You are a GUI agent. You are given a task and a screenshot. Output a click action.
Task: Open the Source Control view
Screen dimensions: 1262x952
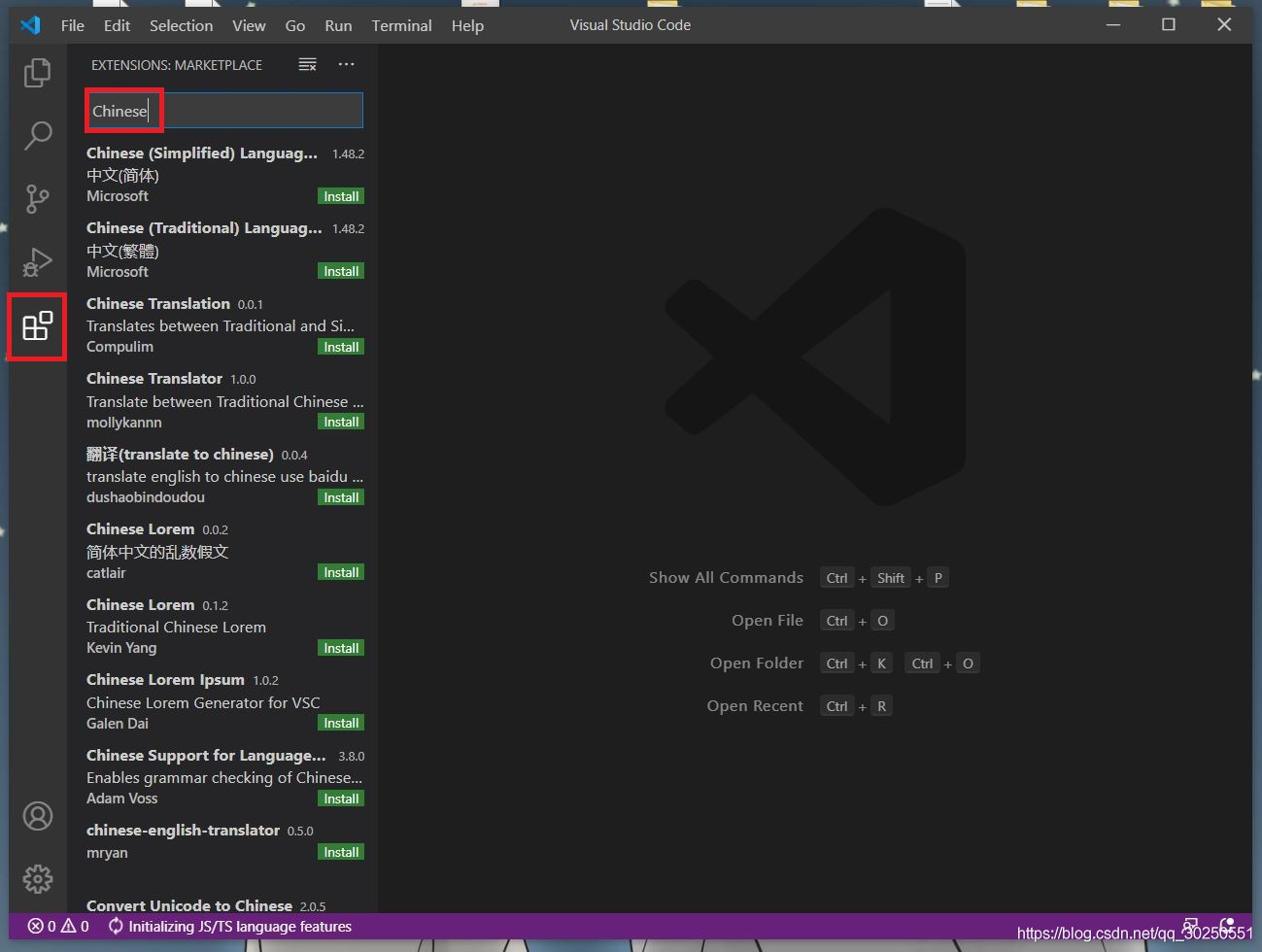[x=37, y=199]
